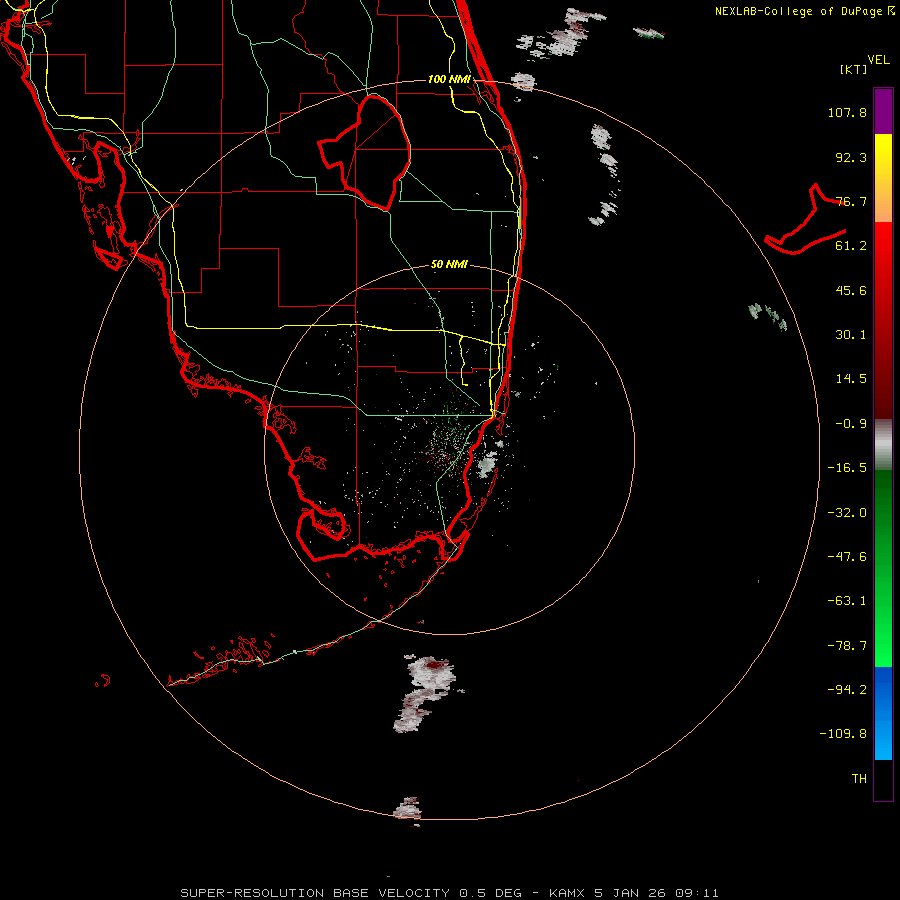This screenshot has width=900, height=900.
Task: Pick the gray segment near -0.9
Action: pos(883,445)
